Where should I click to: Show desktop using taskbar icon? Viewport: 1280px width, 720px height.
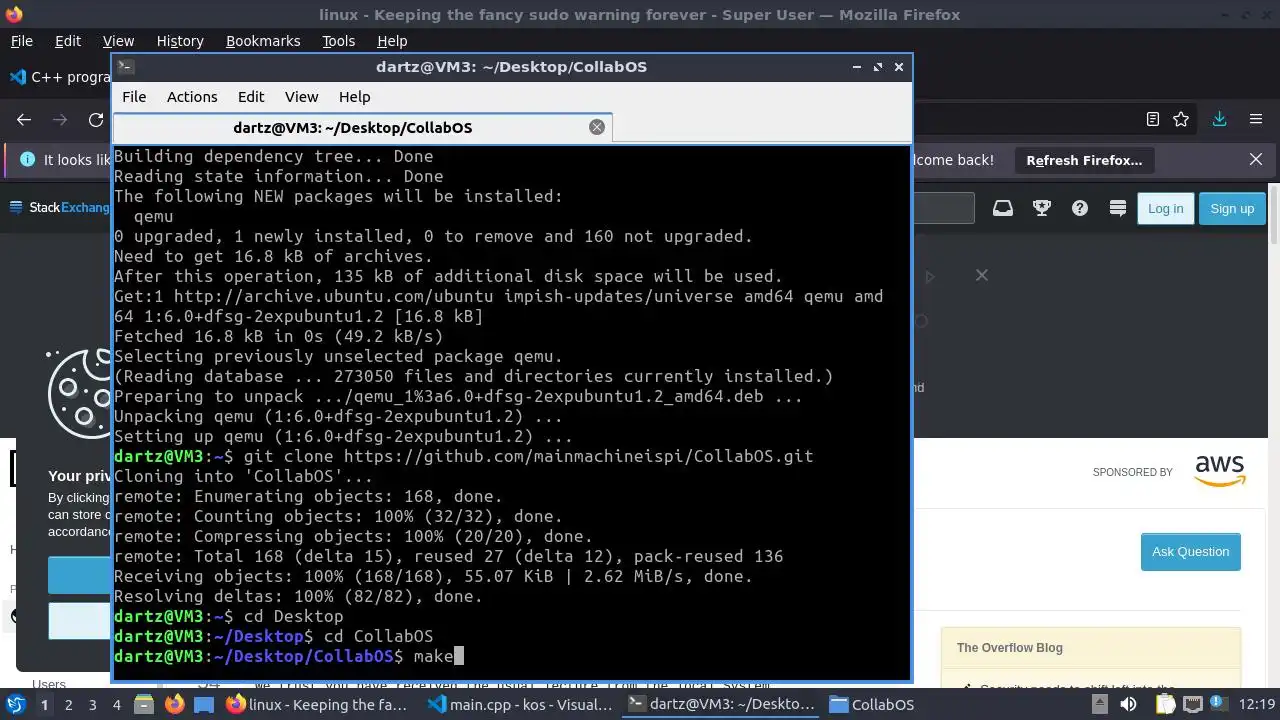pos(204,704)
